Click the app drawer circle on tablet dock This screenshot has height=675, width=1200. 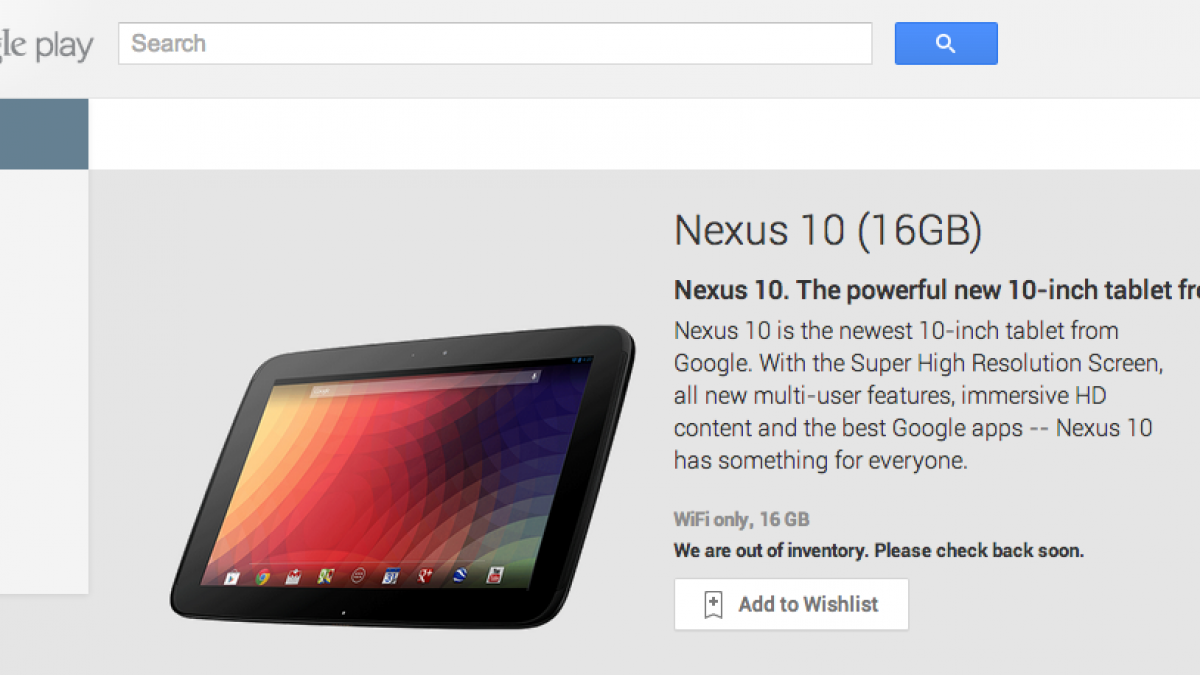coord(358,575)
